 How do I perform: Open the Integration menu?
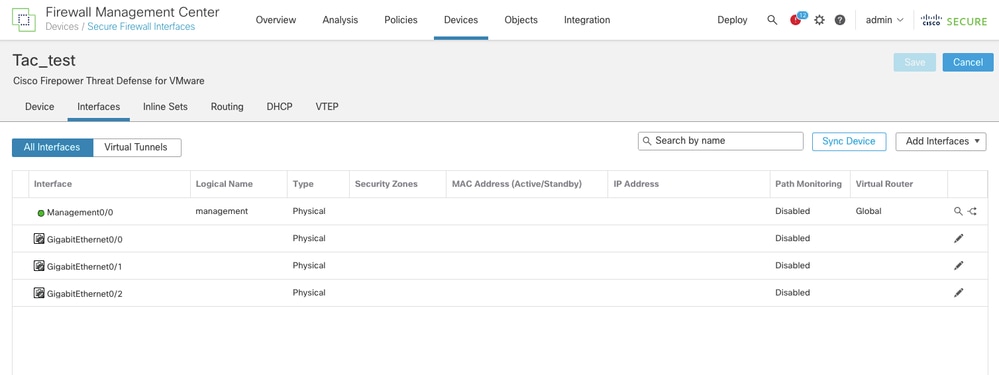[x=587, y=20]
